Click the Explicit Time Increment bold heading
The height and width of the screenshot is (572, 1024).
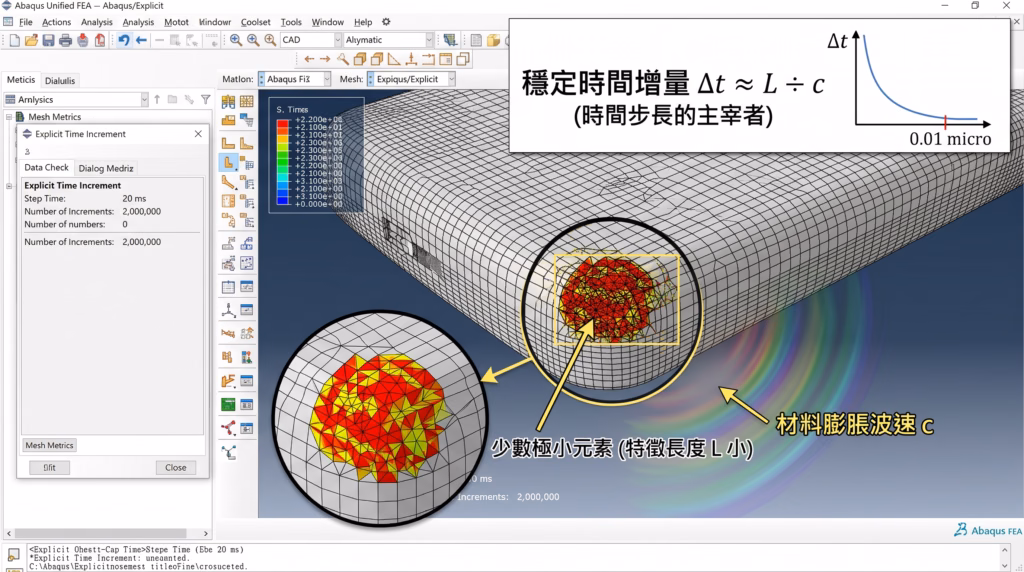72,185
